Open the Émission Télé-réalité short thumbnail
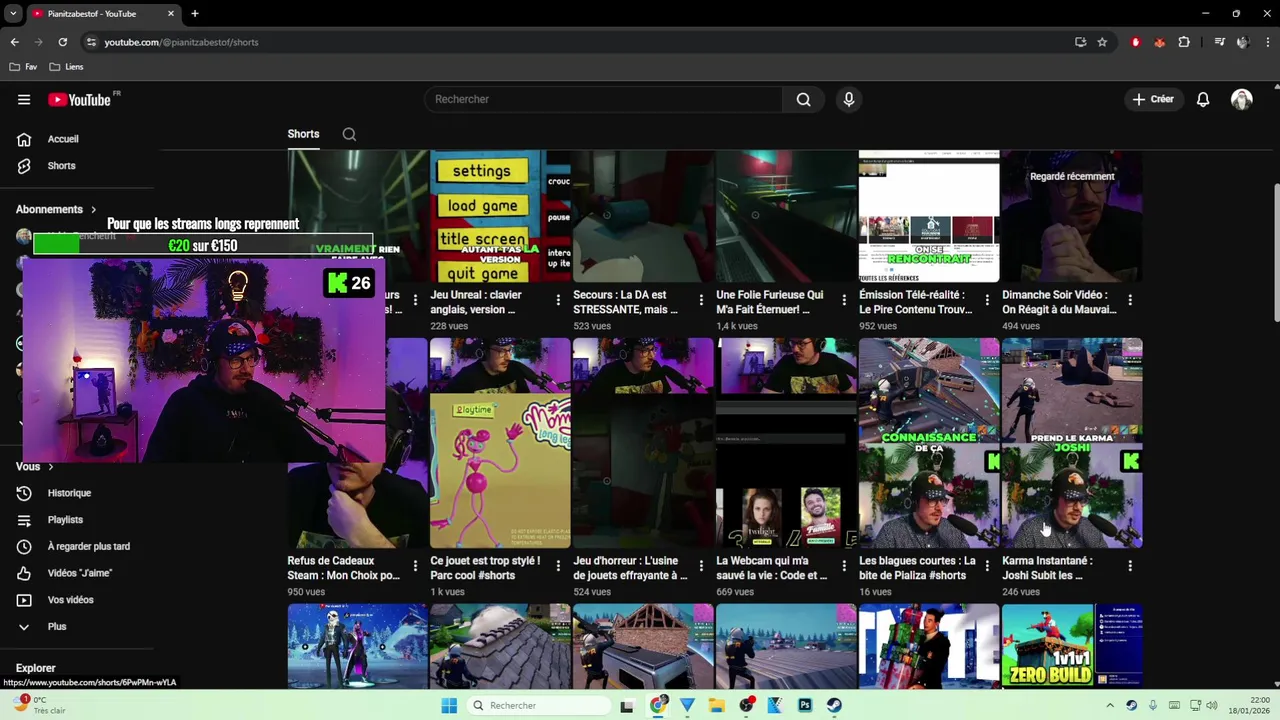Screen dimensions: 1280x720 click(929, 216)
